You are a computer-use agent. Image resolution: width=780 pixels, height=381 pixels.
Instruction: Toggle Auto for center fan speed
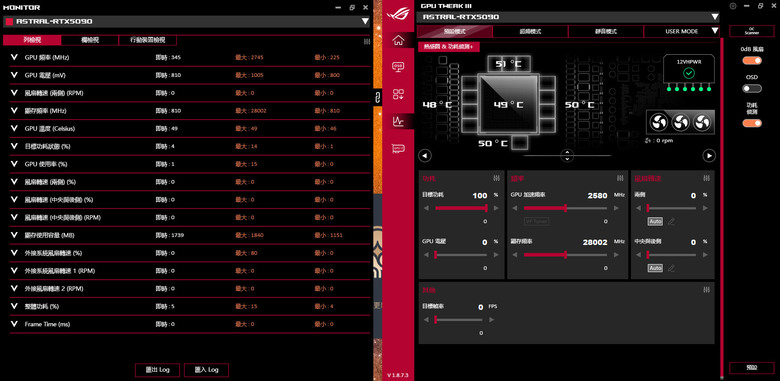(655, 268)
